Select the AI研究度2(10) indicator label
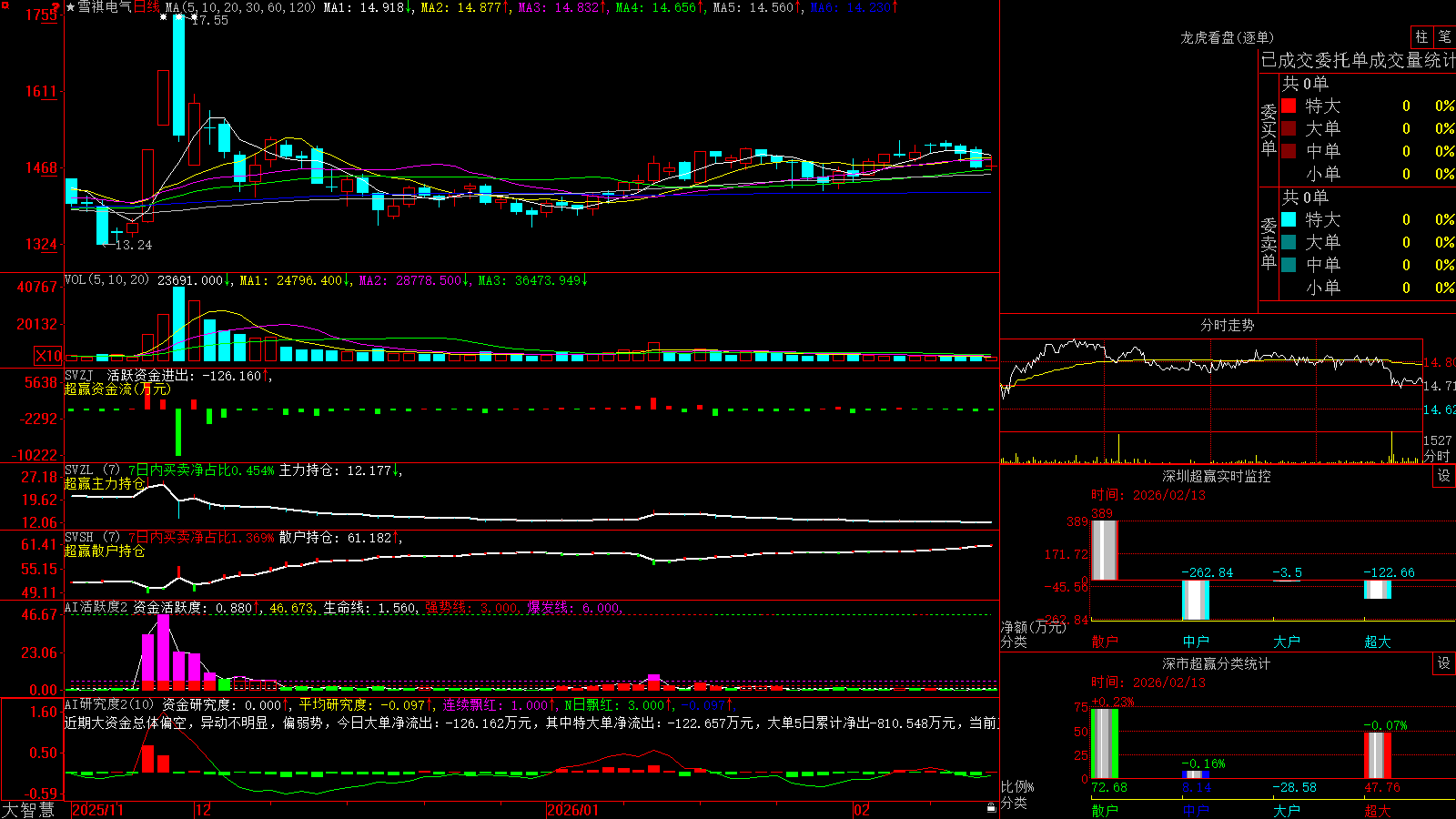 point(109,704)
